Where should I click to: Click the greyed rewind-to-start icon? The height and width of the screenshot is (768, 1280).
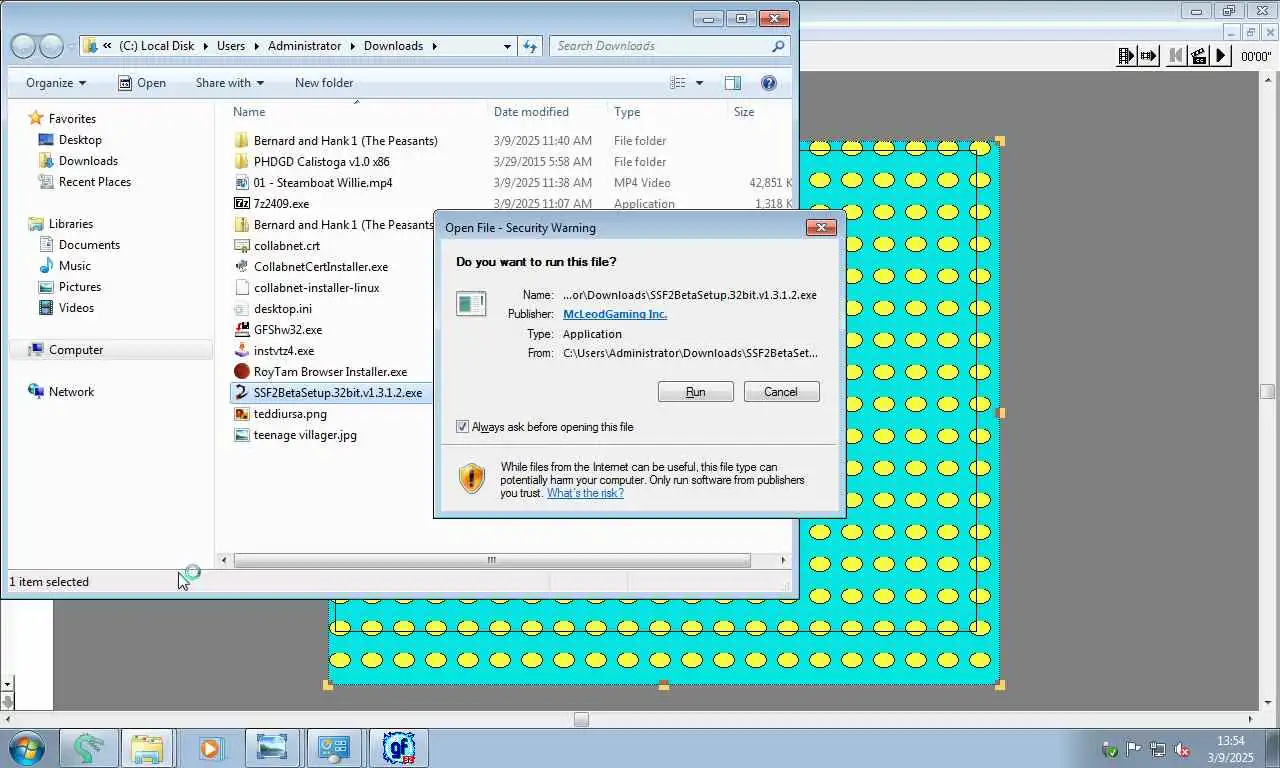coord(1176,56)
